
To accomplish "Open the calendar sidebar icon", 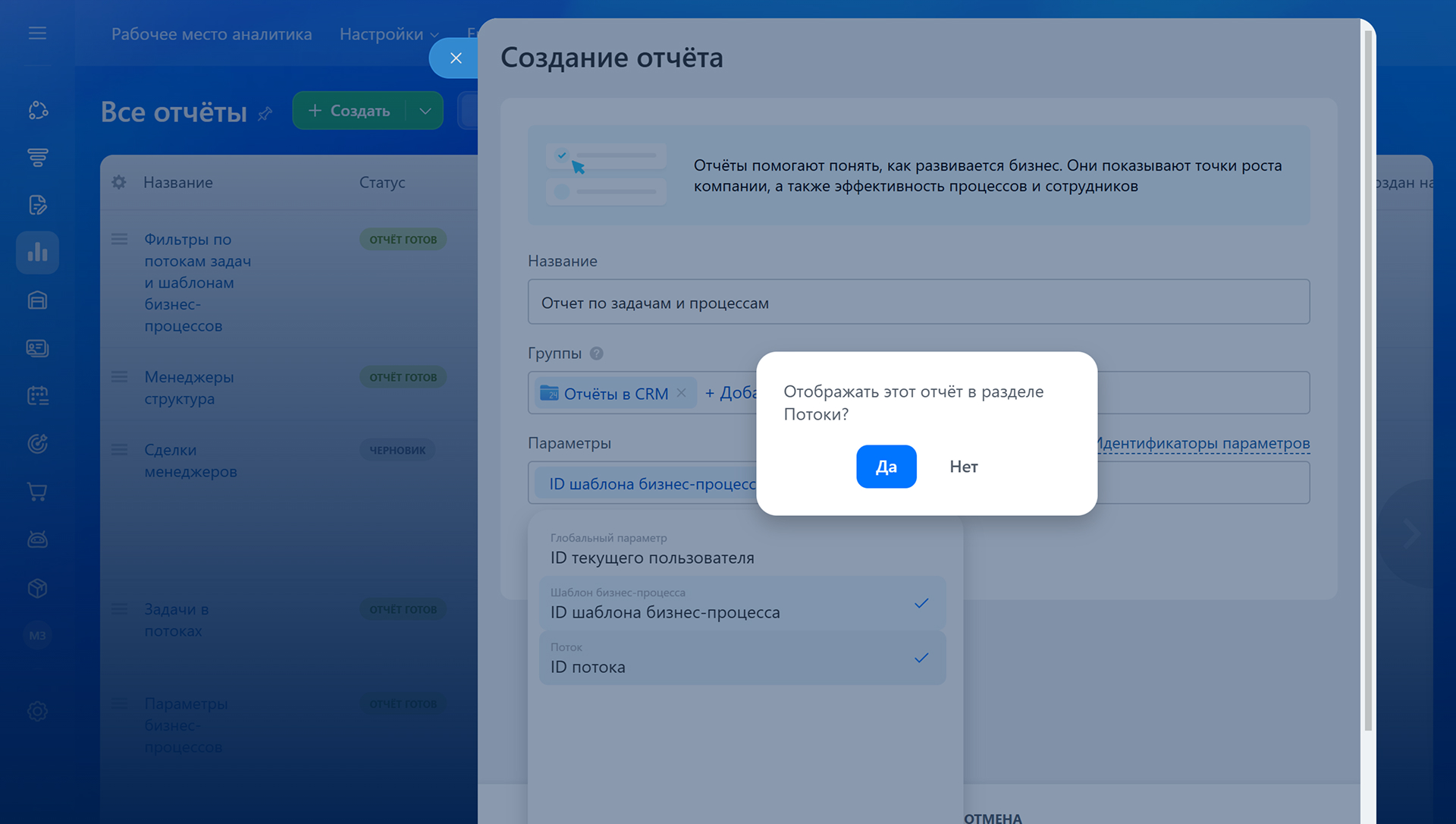I will pyautogui.click(x=37, y=395).
